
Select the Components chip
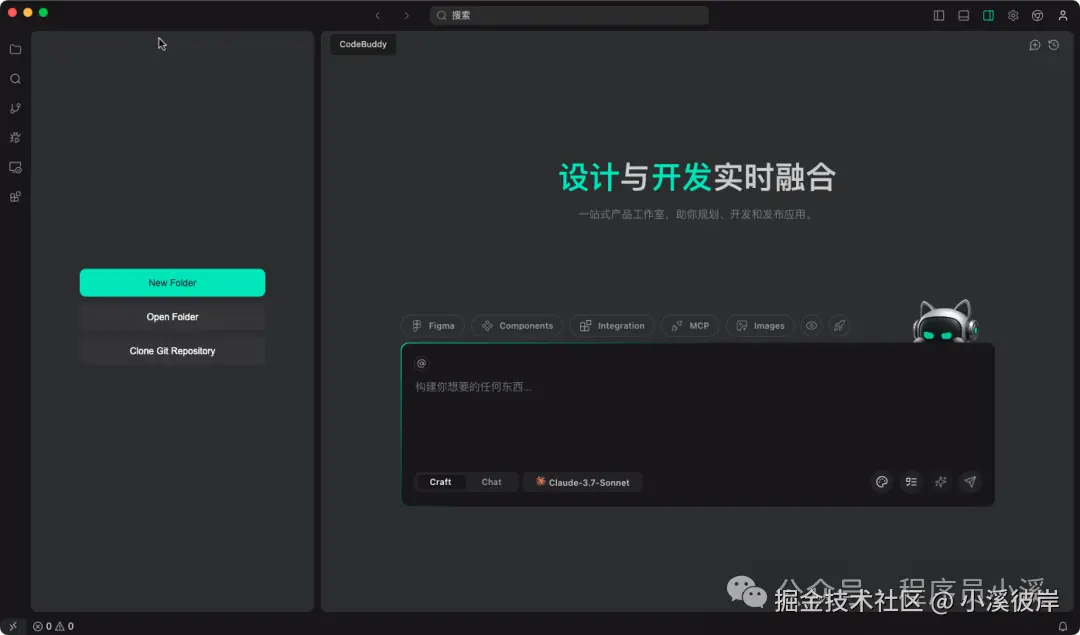click(517, 326)
